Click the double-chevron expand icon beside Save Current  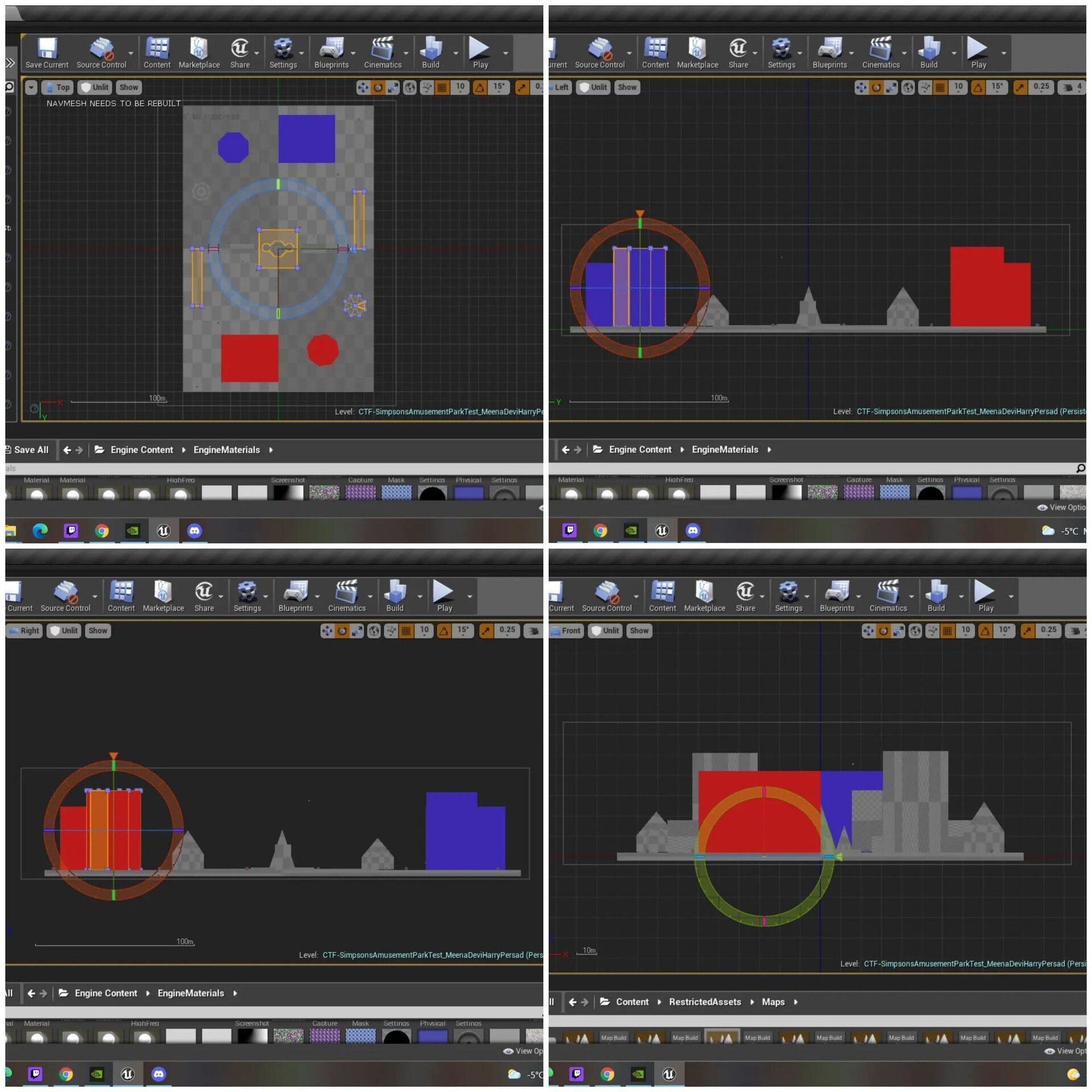pyautogui.click(x=10, y=63)
